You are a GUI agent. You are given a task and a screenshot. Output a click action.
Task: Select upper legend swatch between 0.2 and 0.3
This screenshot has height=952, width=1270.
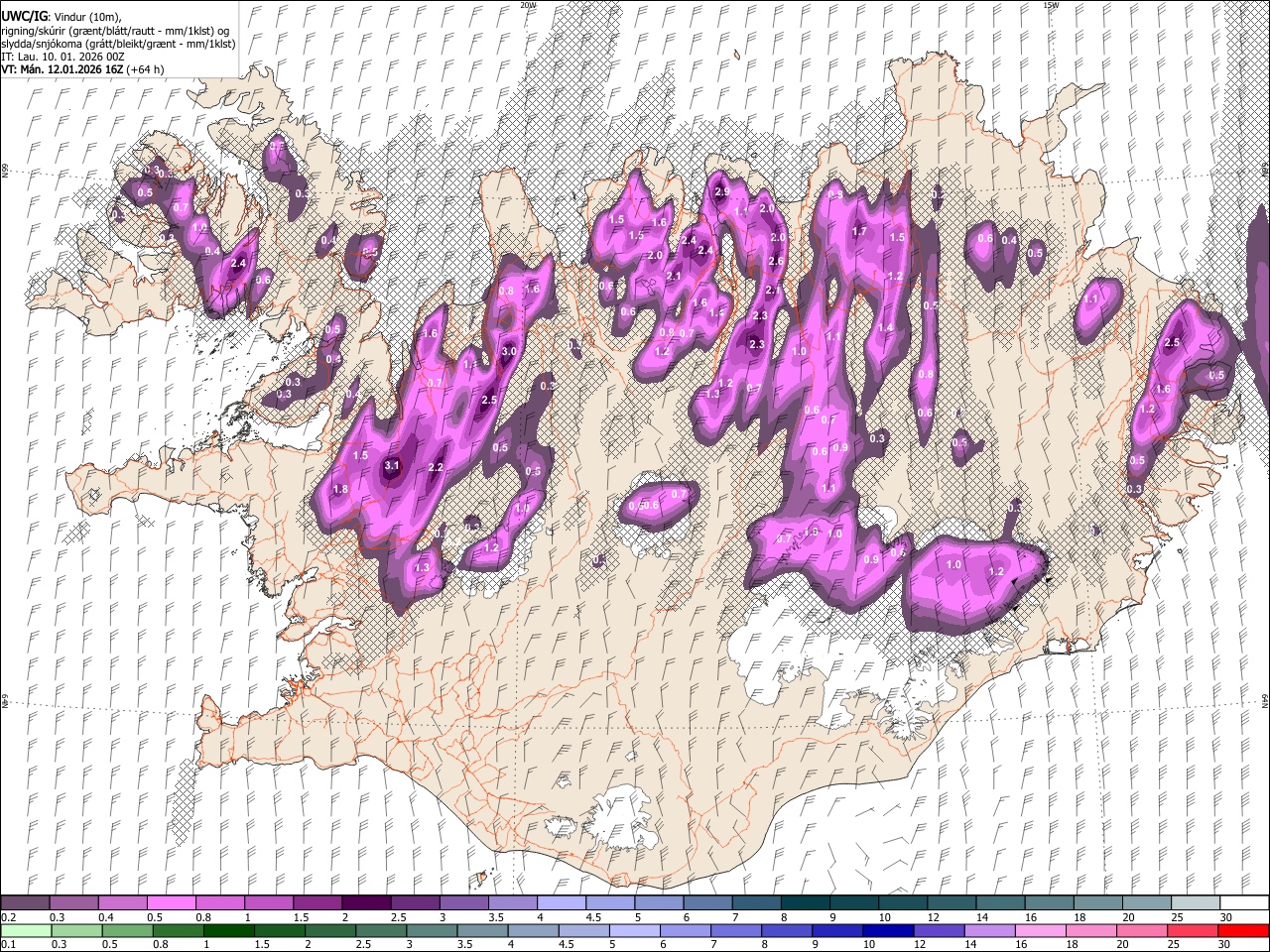click(x=26, y=903)
